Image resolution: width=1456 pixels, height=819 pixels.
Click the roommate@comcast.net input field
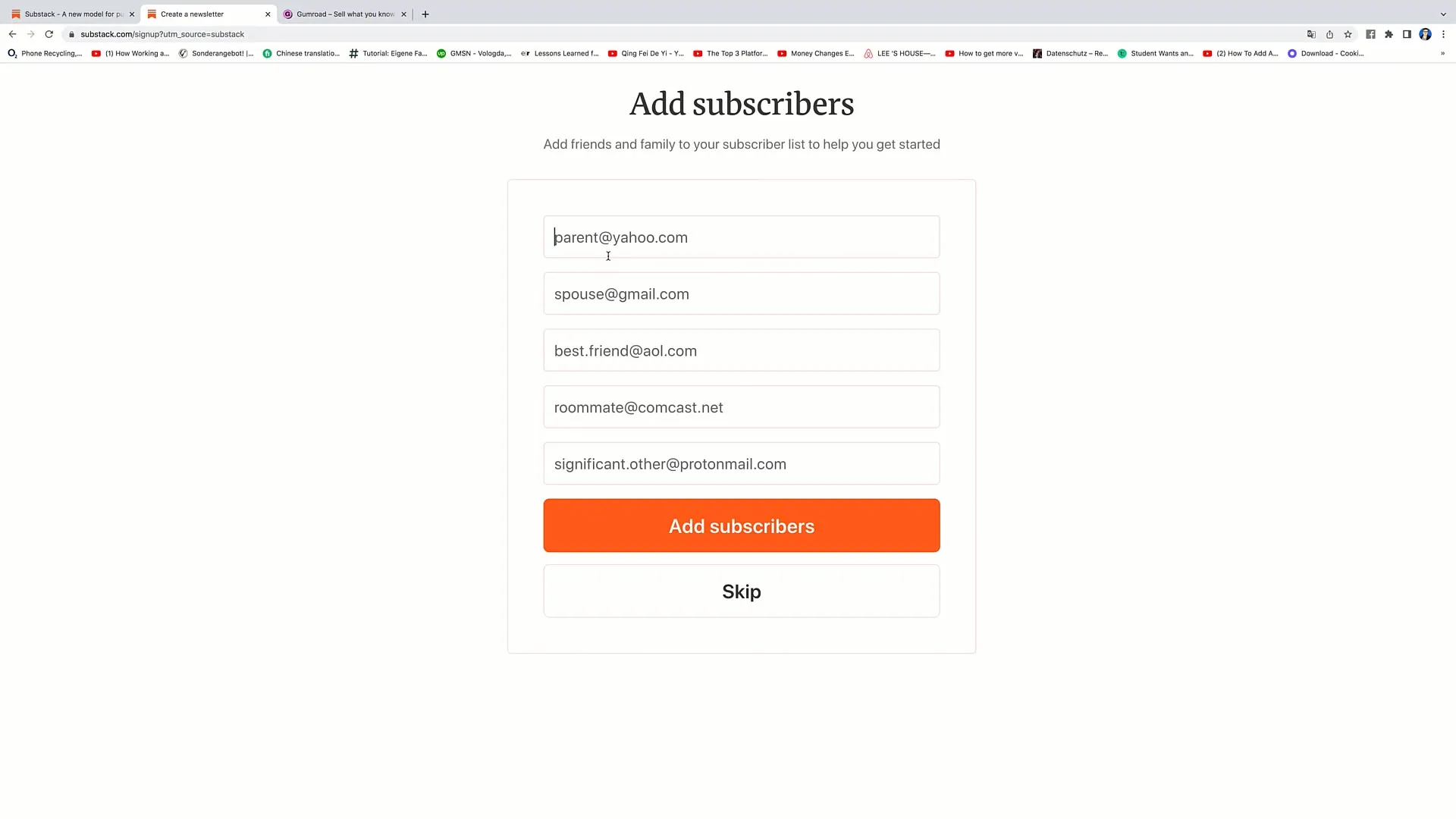click(x=742, y=408)
